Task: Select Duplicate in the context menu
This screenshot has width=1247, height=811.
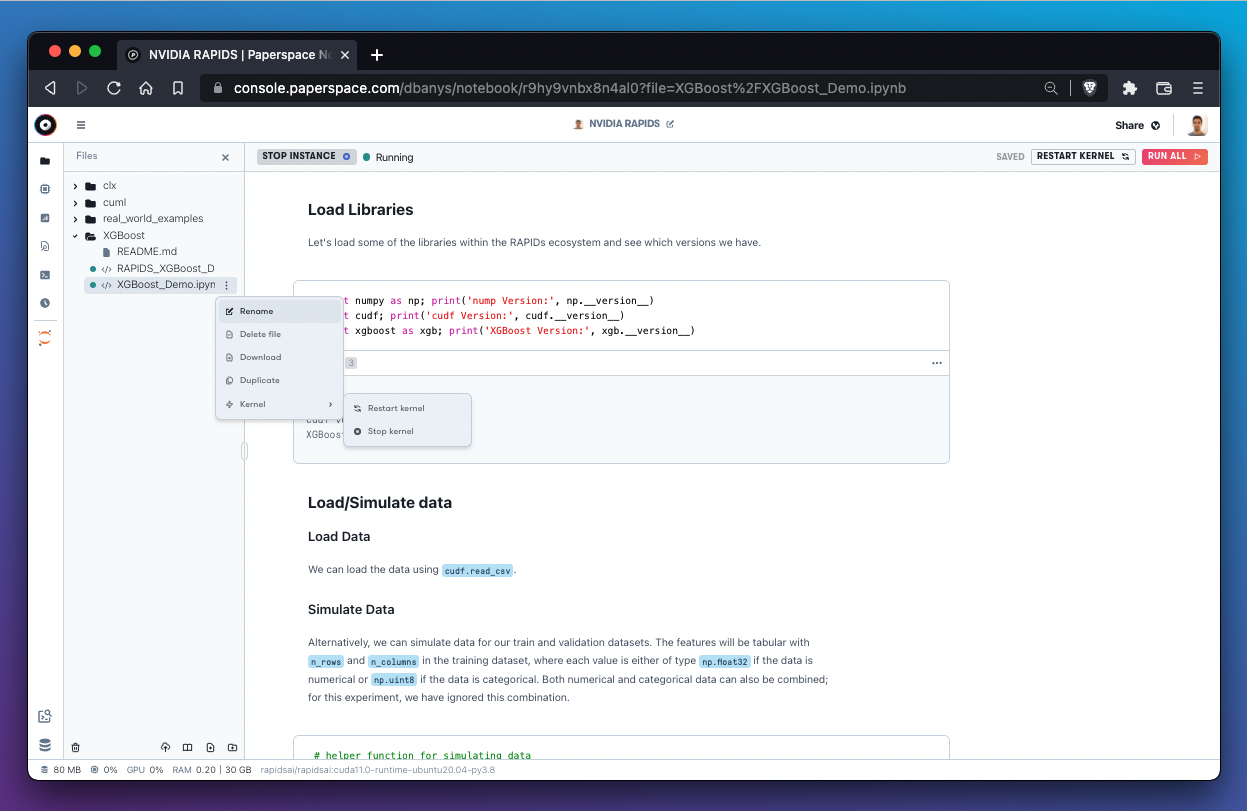Action: pyautogui.click(x=280, y=380)
